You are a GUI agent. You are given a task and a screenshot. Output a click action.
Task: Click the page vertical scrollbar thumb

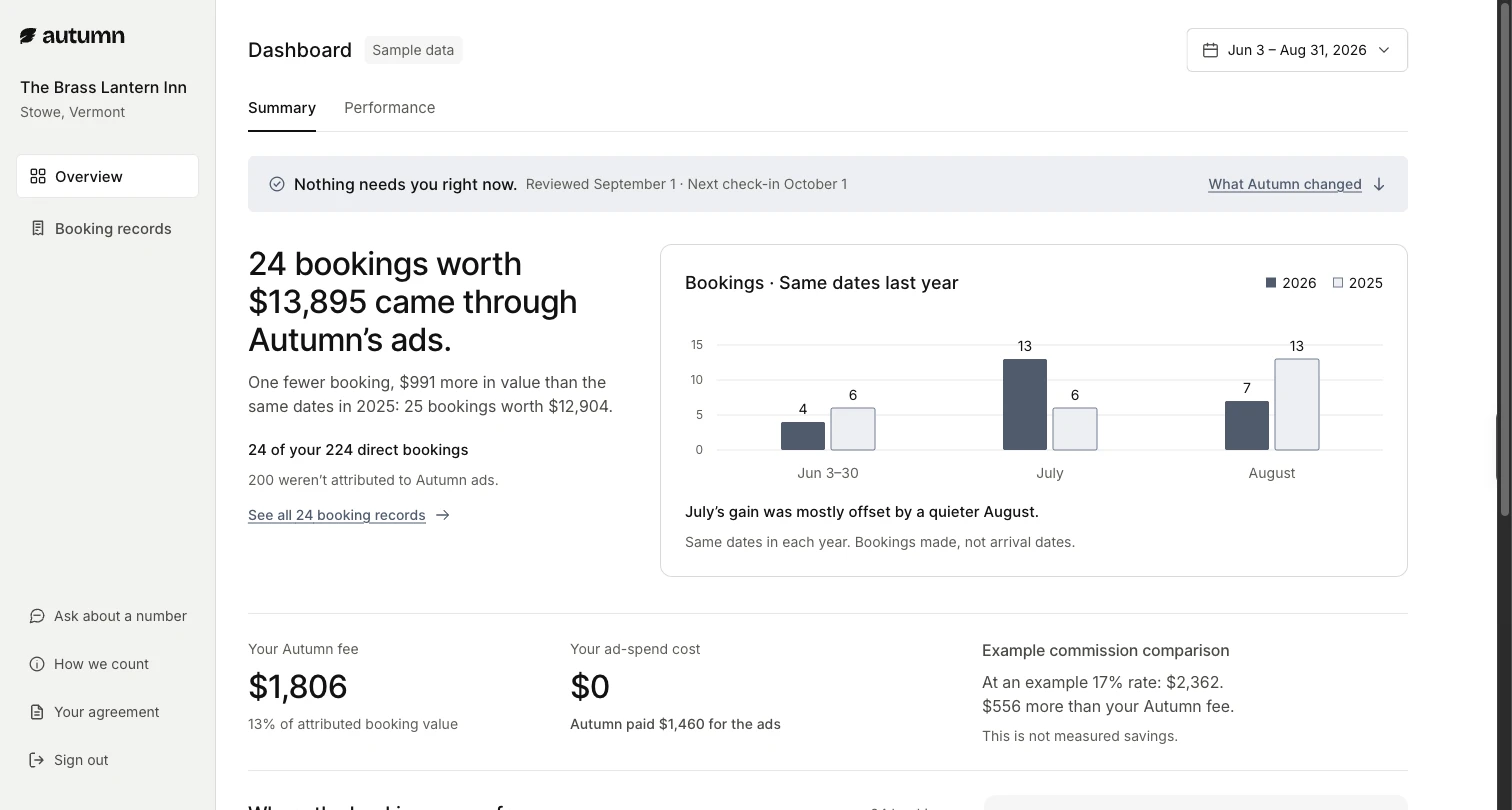click(1503, 260)
